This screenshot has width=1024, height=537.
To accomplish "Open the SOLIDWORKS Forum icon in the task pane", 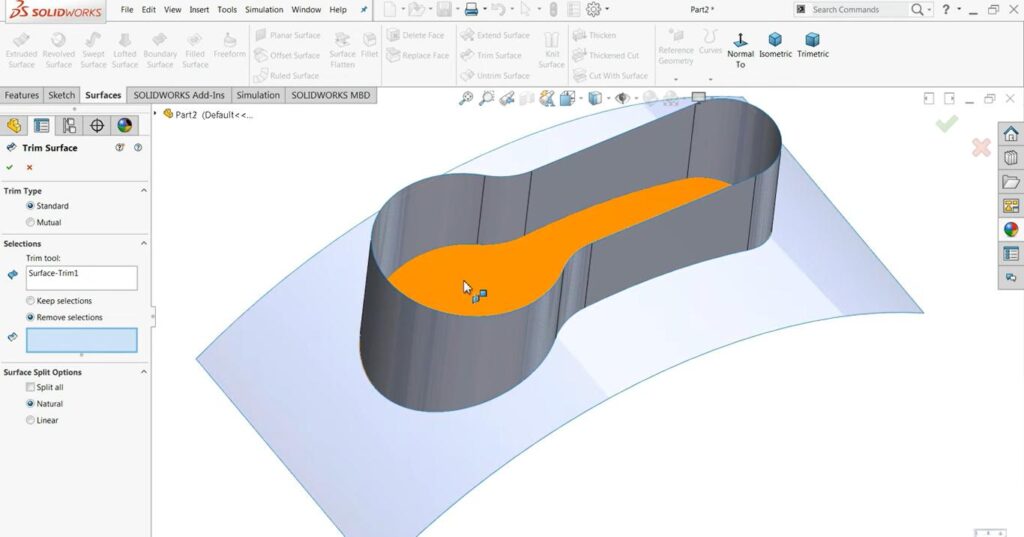I will (1011, 278).
